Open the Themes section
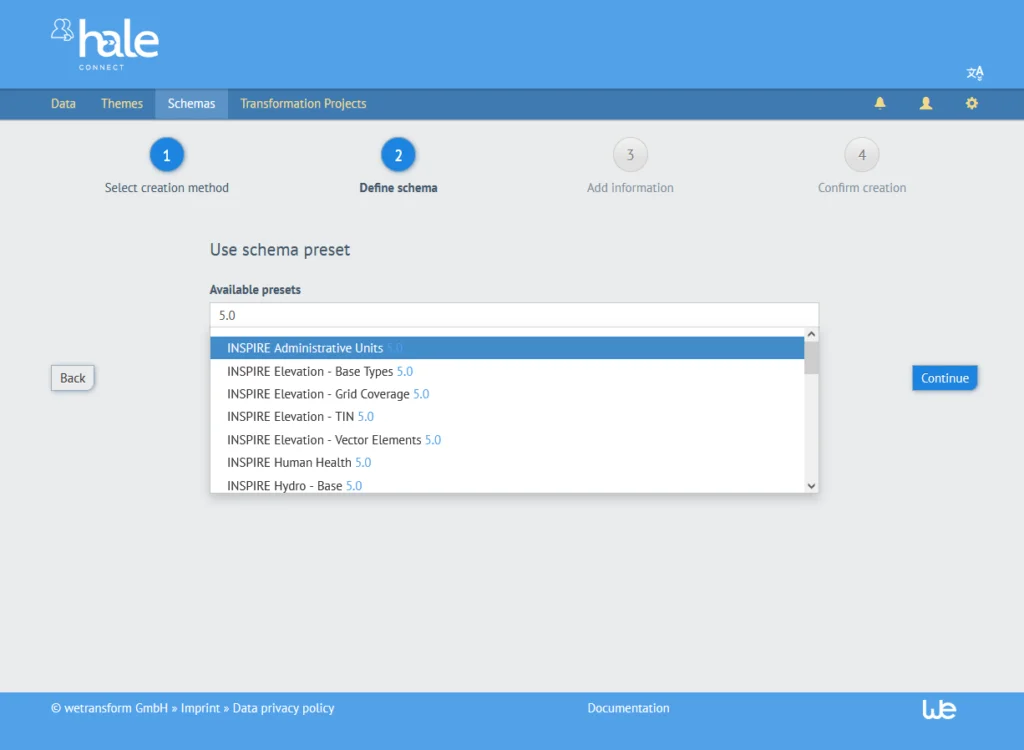This screenshot has width=1024, height=750. (x=121, y=103)
